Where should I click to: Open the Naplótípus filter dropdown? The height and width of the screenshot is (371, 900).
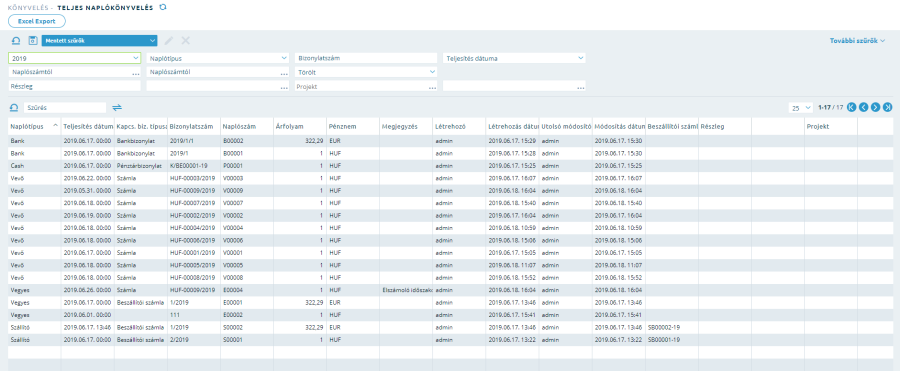(218, 58)
